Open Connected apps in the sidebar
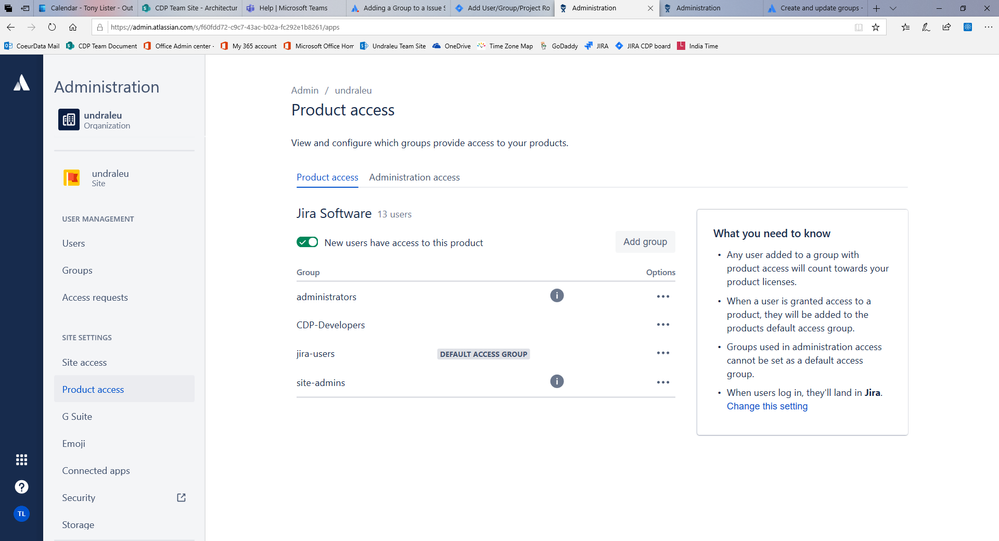999x541 pixels. (124, 471)
